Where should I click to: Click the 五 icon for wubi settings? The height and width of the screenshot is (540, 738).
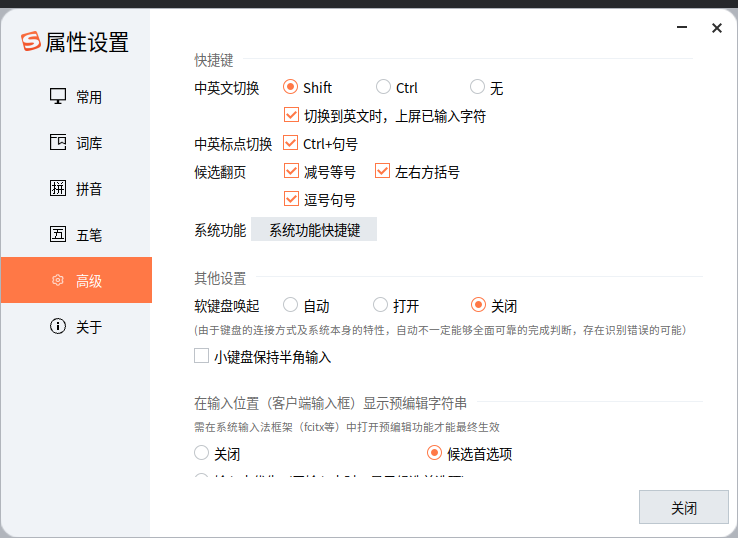point(58,234)
